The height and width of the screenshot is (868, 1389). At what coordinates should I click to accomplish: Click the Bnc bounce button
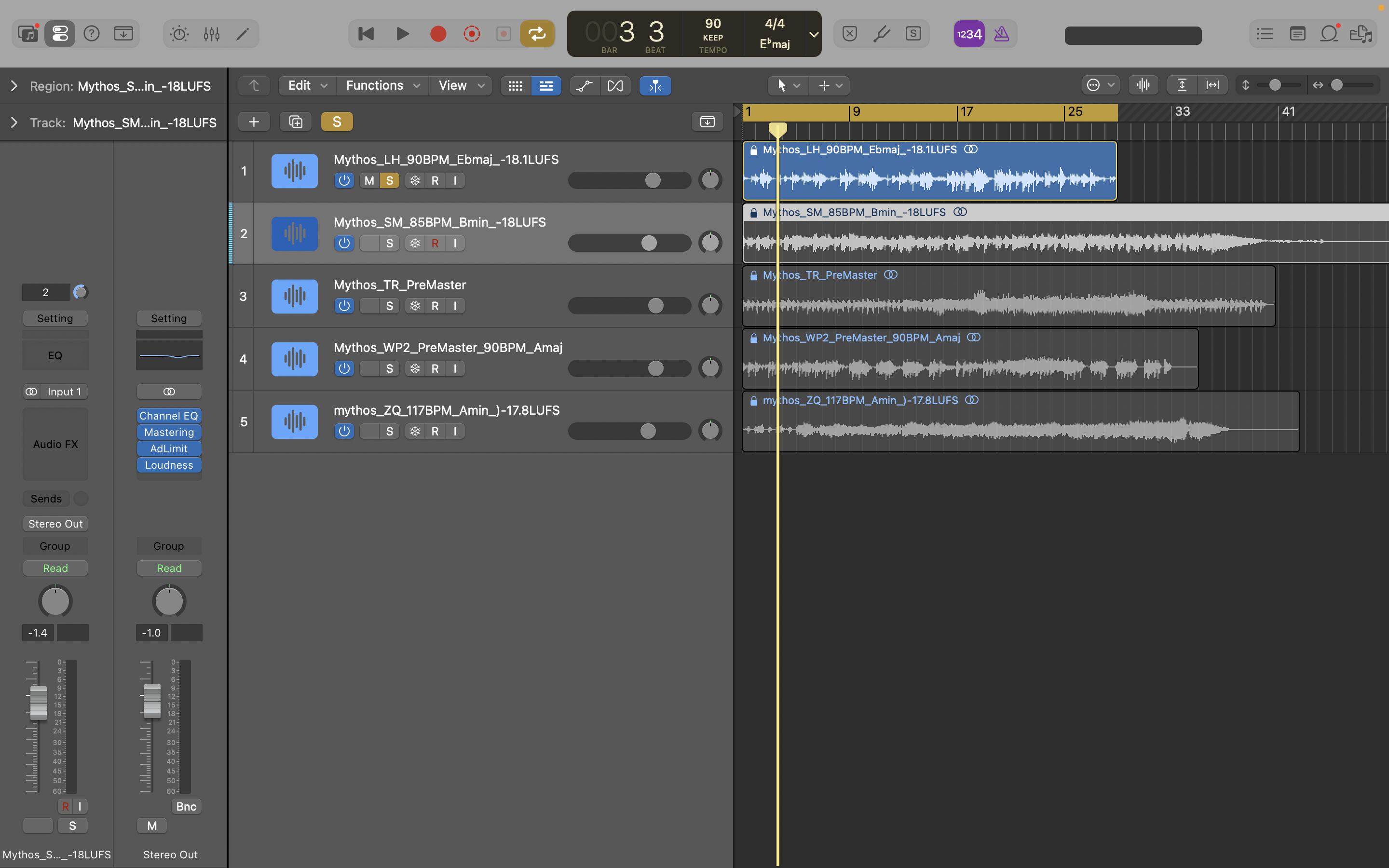coord(186,807)
